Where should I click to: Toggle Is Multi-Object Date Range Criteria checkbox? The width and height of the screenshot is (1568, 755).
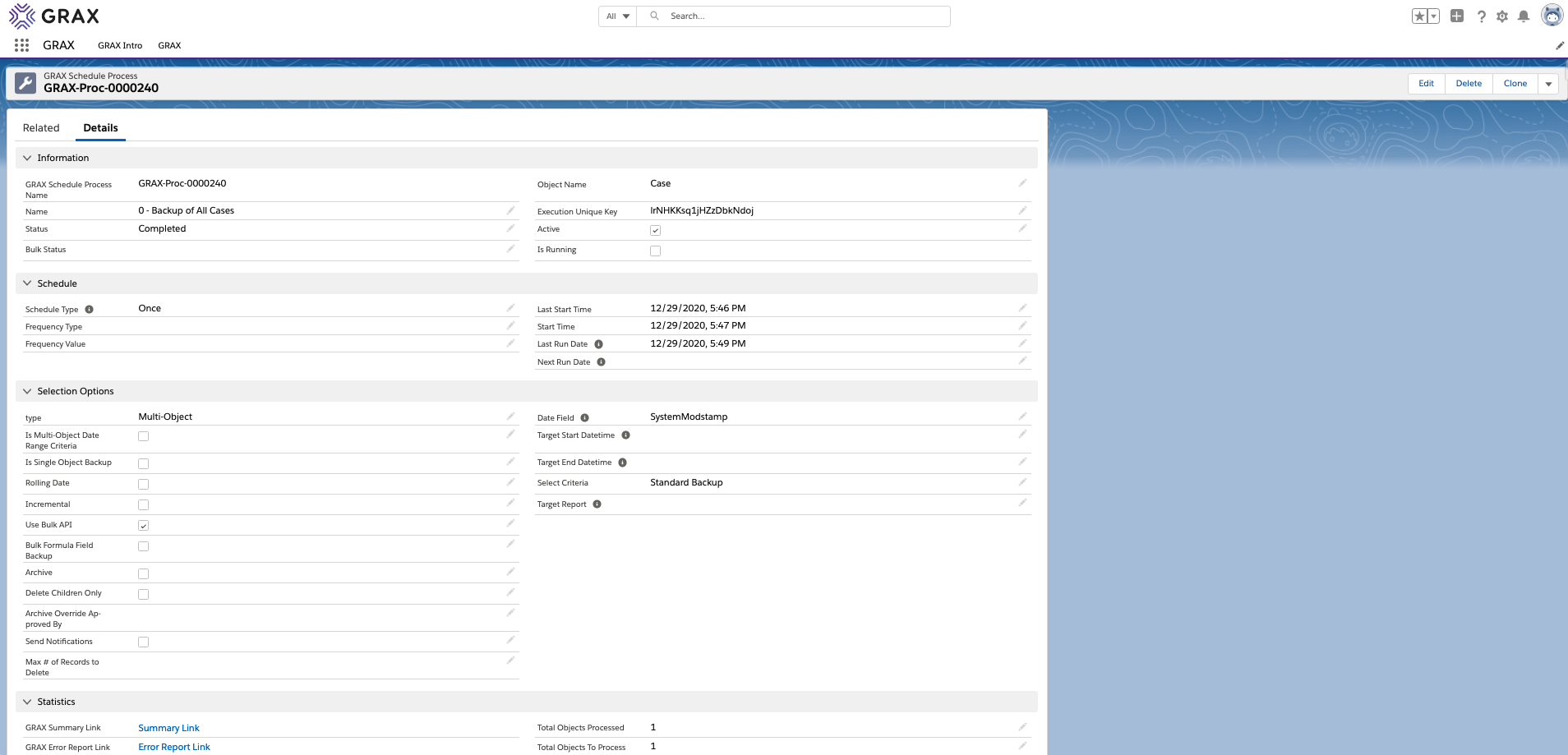pyautogui.click(x=143, y=436)
